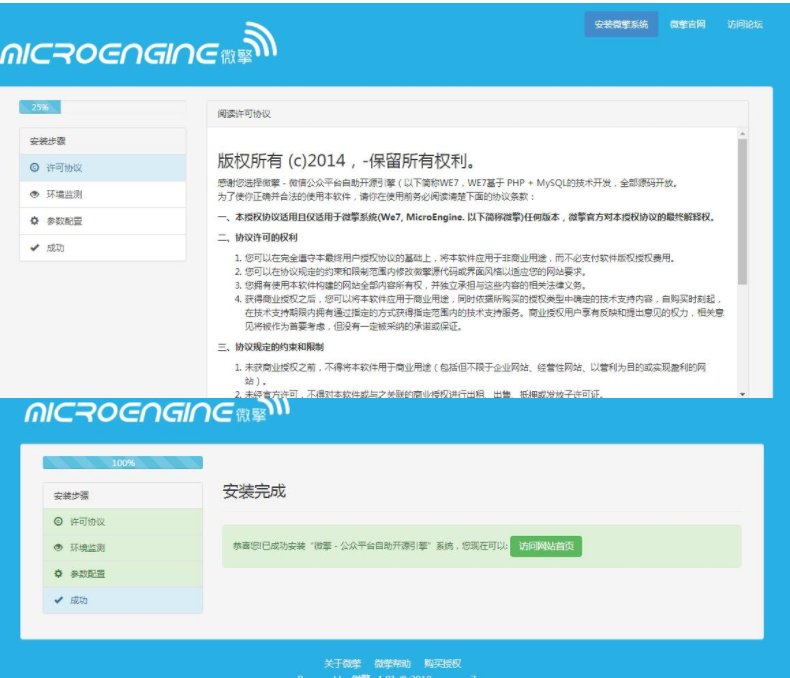Click the 安装微擎系统 button in top navigation
Image resolution: width=790 pixels, height=678 pixels.
pos(621,24)
